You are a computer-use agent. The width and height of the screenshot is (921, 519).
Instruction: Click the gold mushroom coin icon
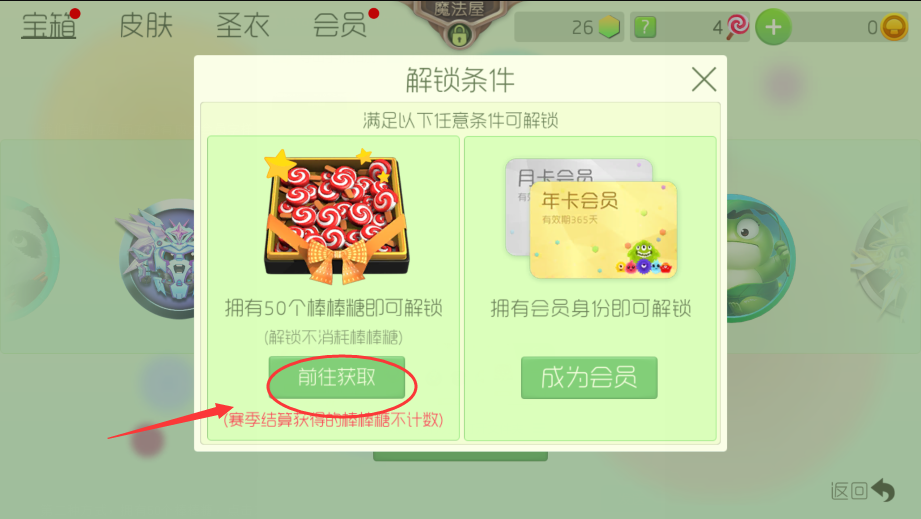893,27
